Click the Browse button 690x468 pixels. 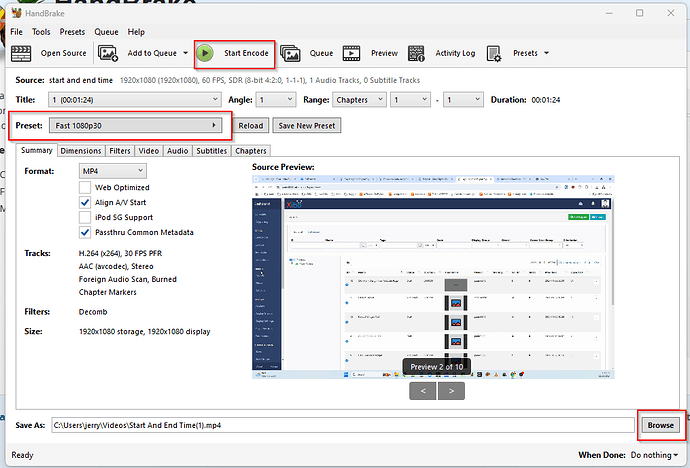pos(659,425)
